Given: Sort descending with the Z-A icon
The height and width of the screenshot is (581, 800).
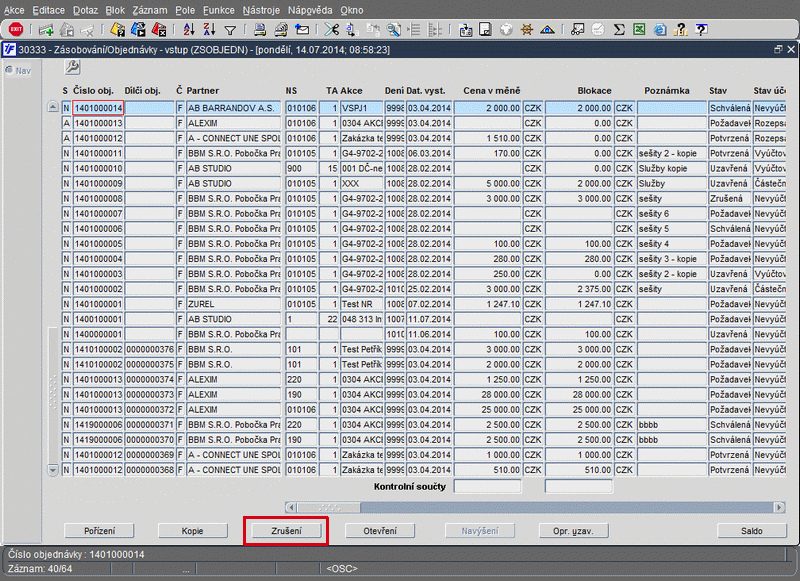Looking at the screenshot, I should coord(209,30).
